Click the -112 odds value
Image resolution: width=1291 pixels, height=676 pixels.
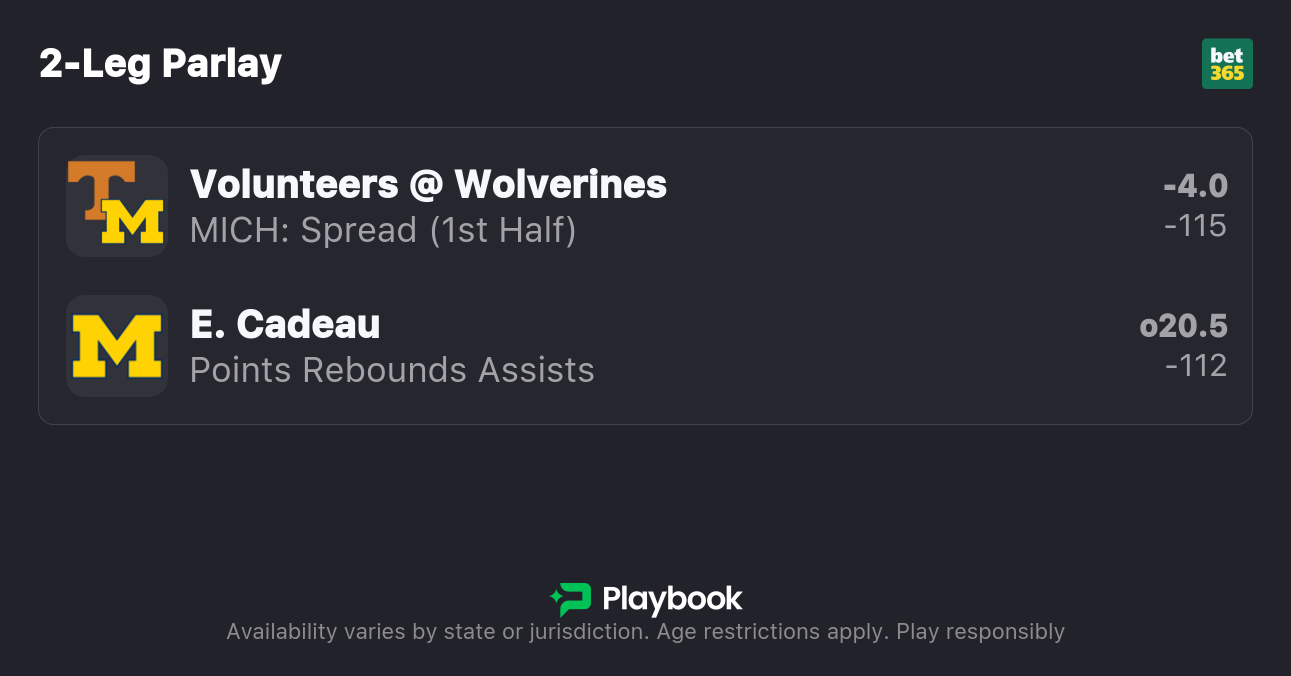click(1195, 366)
